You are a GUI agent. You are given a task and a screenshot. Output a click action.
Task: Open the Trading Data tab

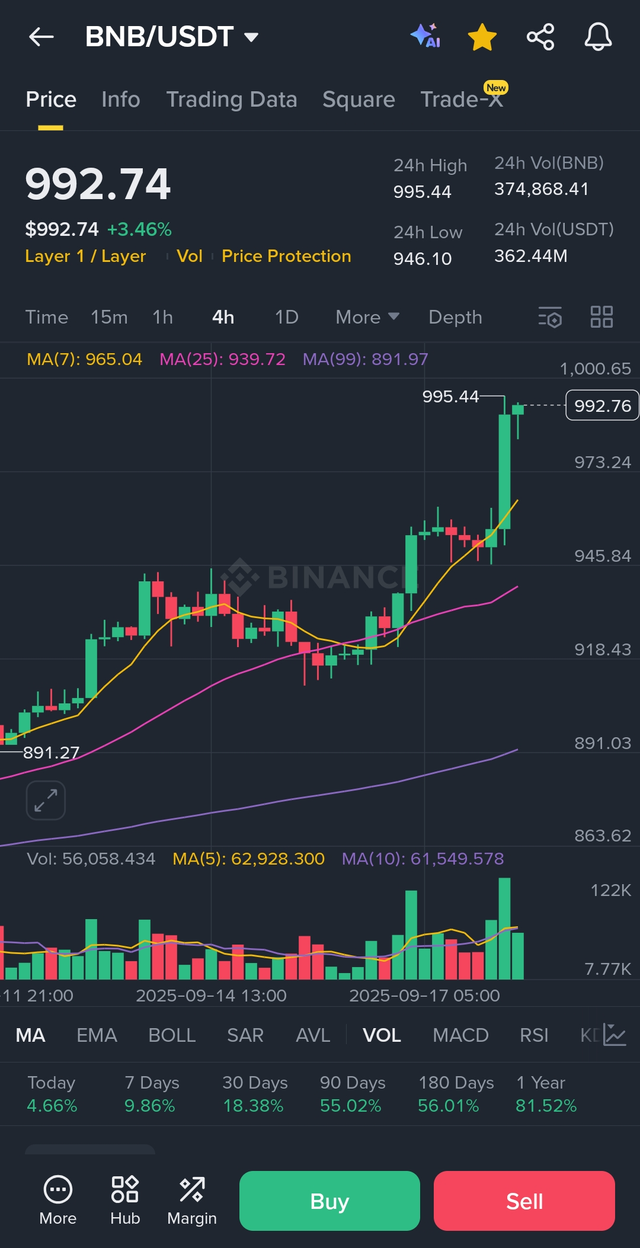pos(231,99)
